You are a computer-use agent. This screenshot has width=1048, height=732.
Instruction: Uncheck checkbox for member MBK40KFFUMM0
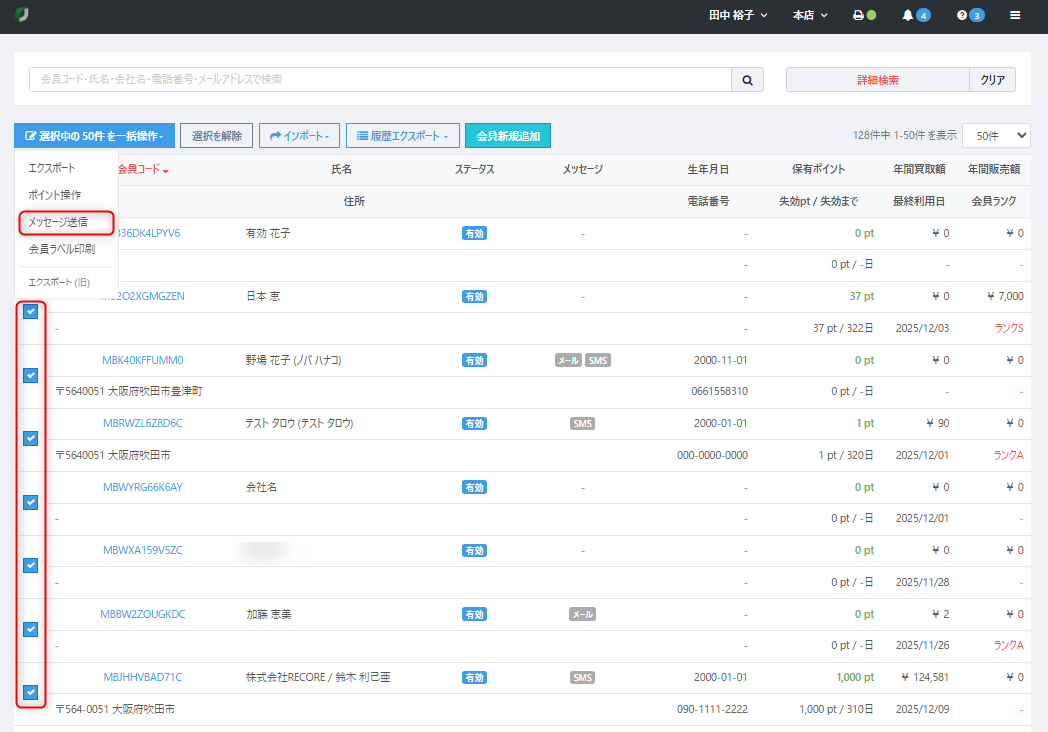[x=31, y=375]
